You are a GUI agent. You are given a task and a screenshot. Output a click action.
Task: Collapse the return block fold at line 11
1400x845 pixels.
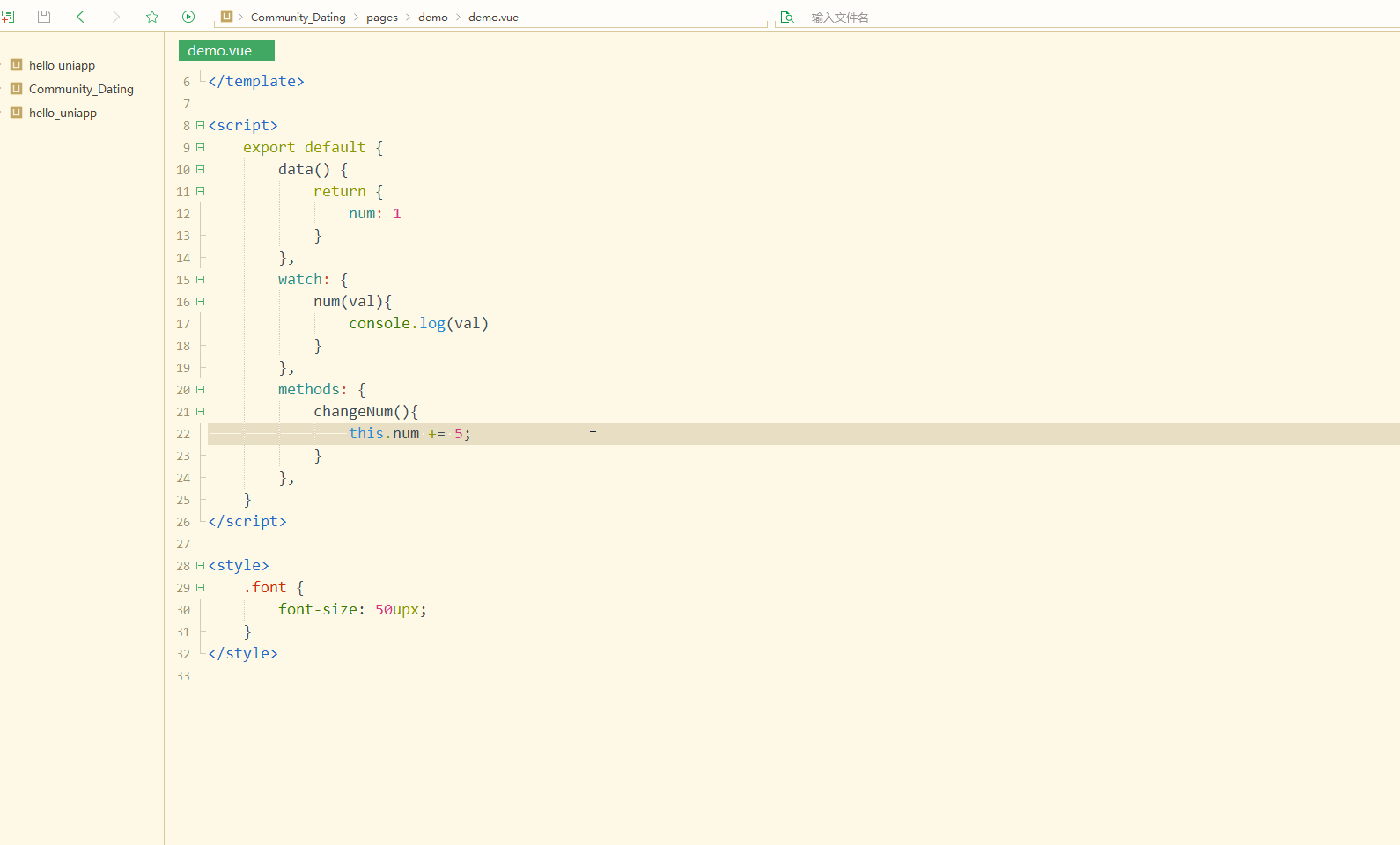point(200,191)
